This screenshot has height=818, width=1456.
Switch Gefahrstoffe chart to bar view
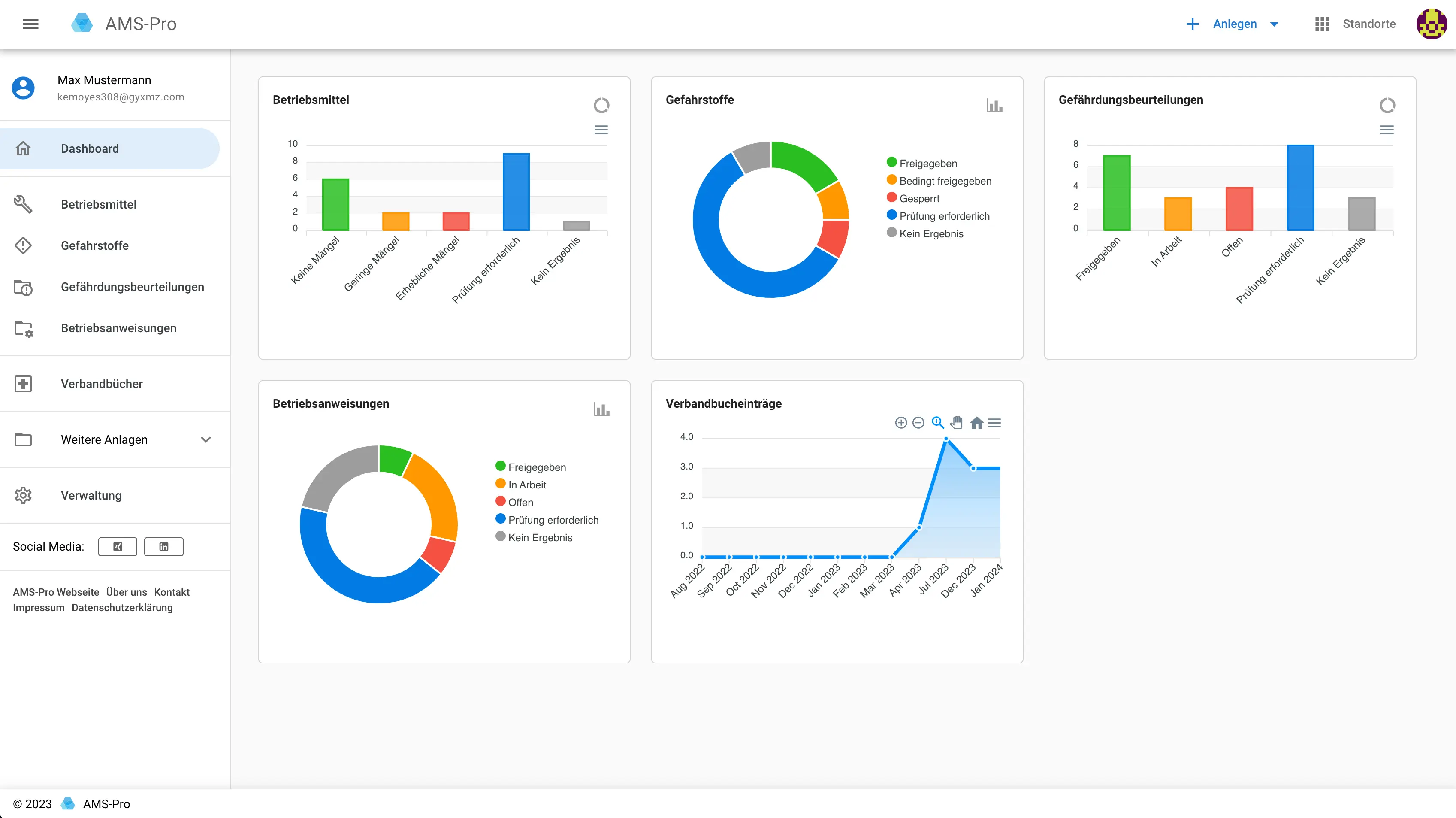tap(994, 105)
